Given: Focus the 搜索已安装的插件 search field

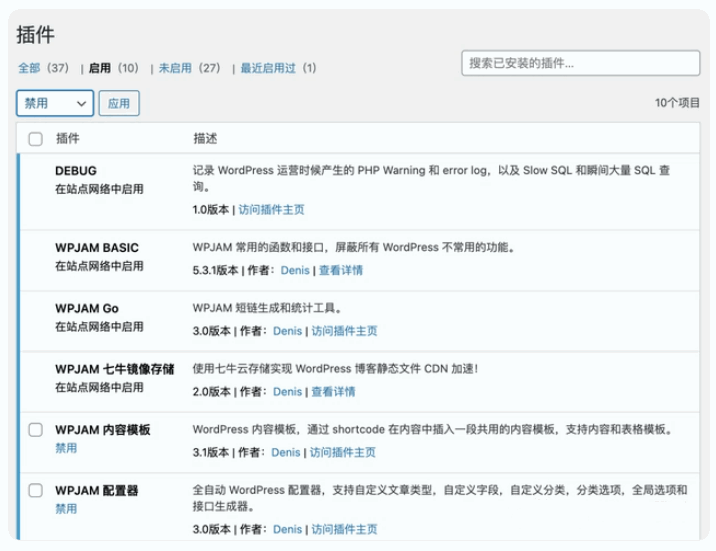Looking at the screenshot, I should coord(580,63).
